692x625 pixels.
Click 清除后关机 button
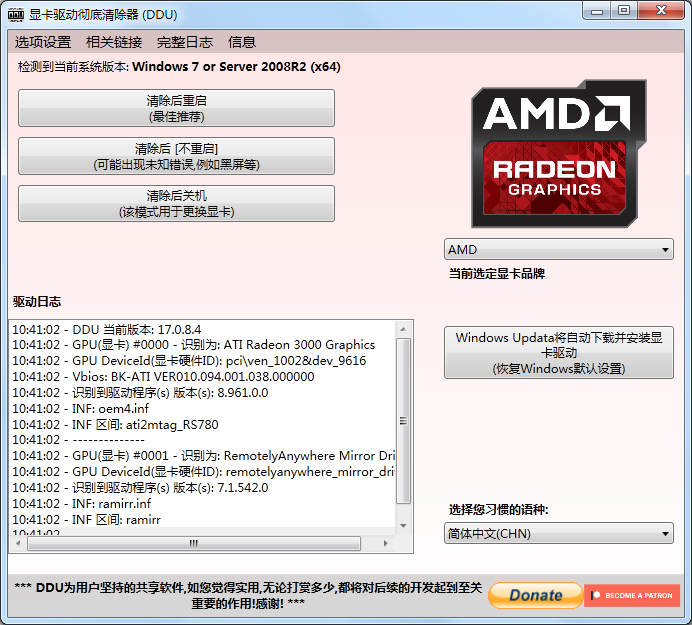pos(176,203)
